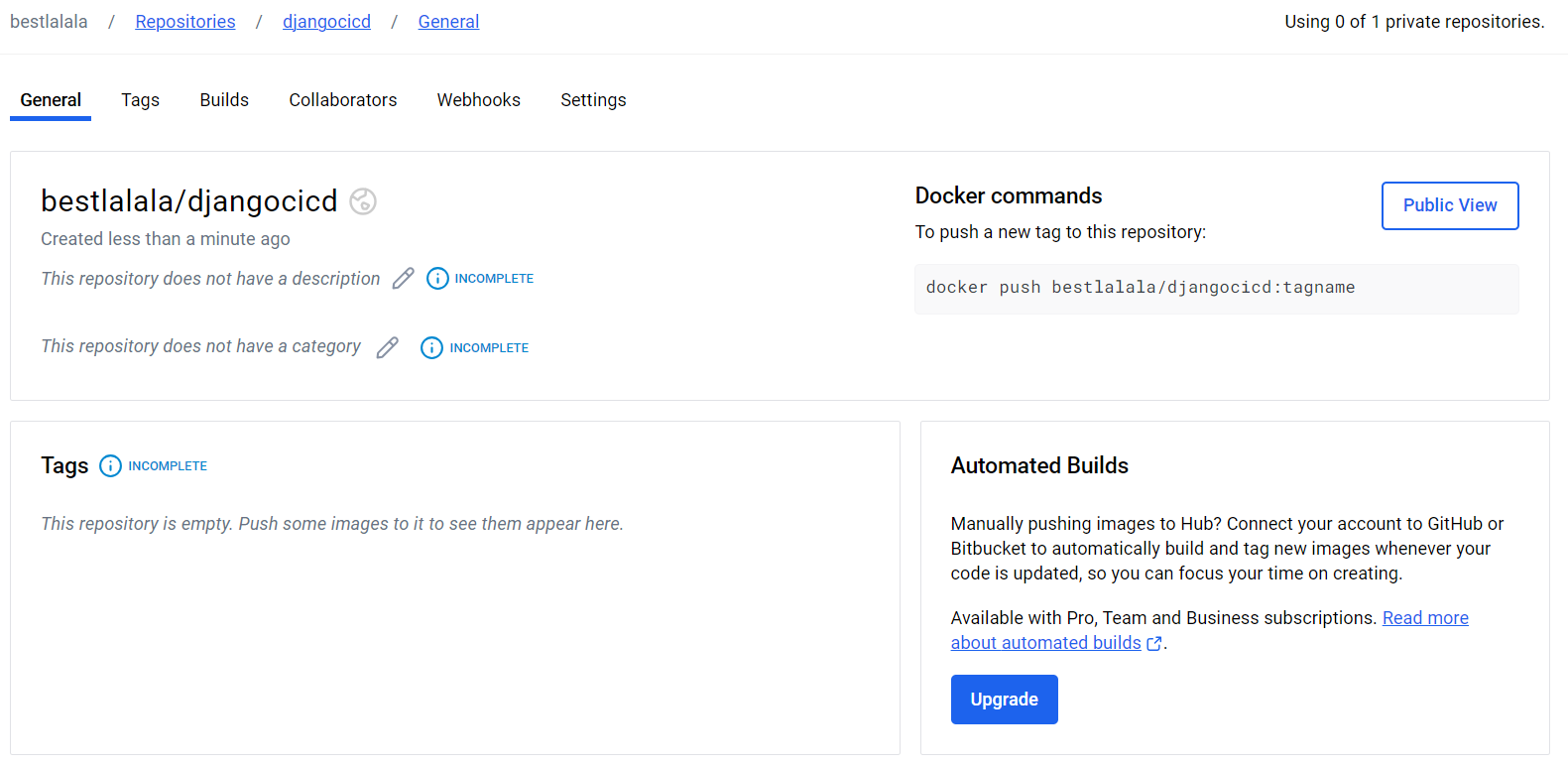Open djangocicd breadcrumb link

tap(326, 22)
